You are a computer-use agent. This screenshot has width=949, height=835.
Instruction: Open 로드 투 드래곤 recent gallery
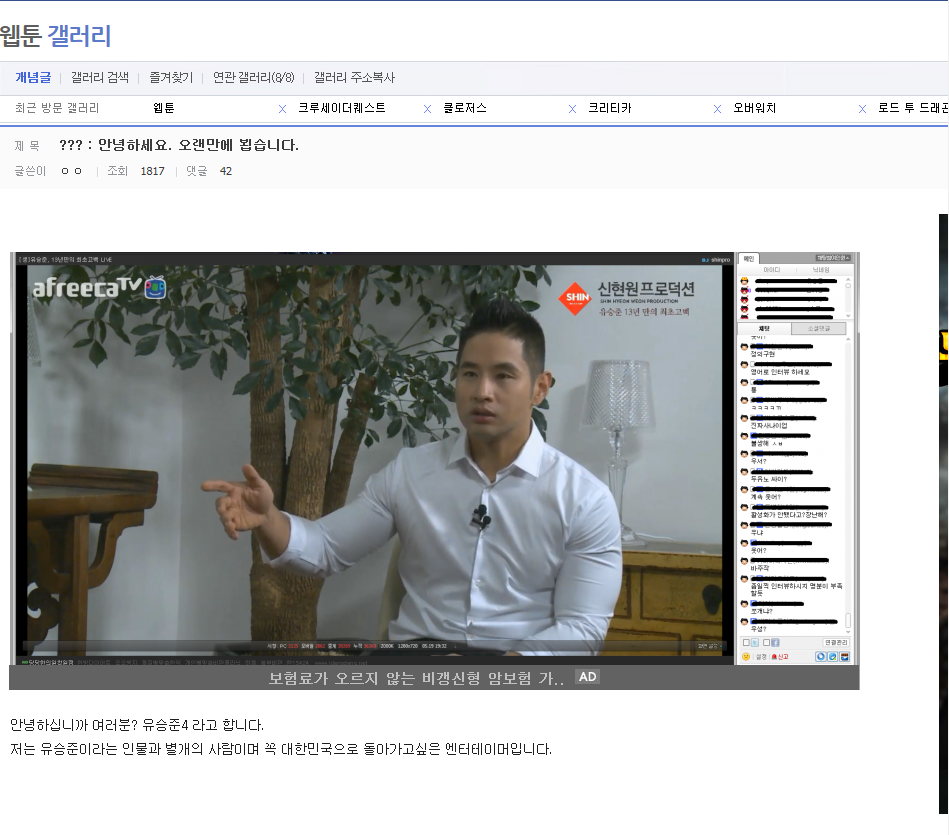click(x=913, y=108)
